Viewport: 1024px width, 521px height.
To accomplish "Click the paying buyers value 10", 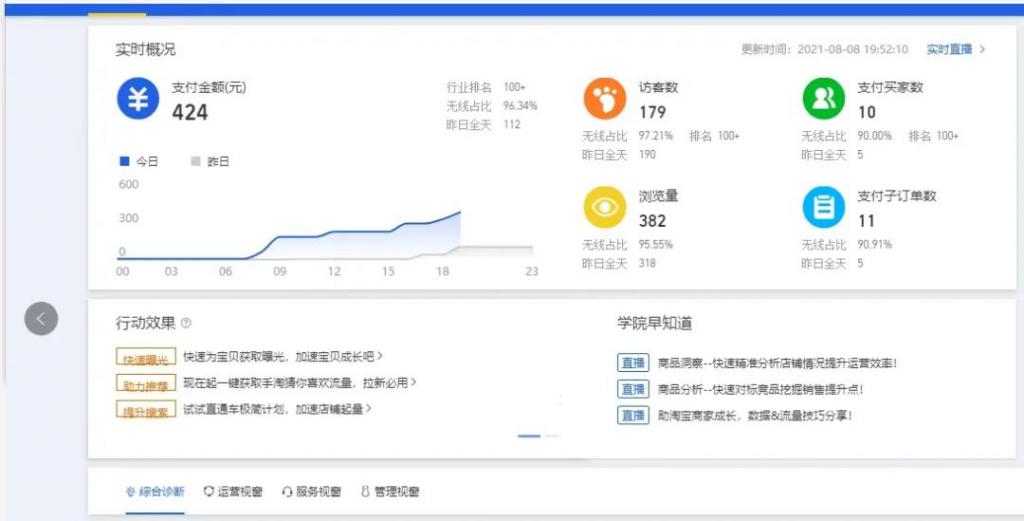I will pos(867,112).
